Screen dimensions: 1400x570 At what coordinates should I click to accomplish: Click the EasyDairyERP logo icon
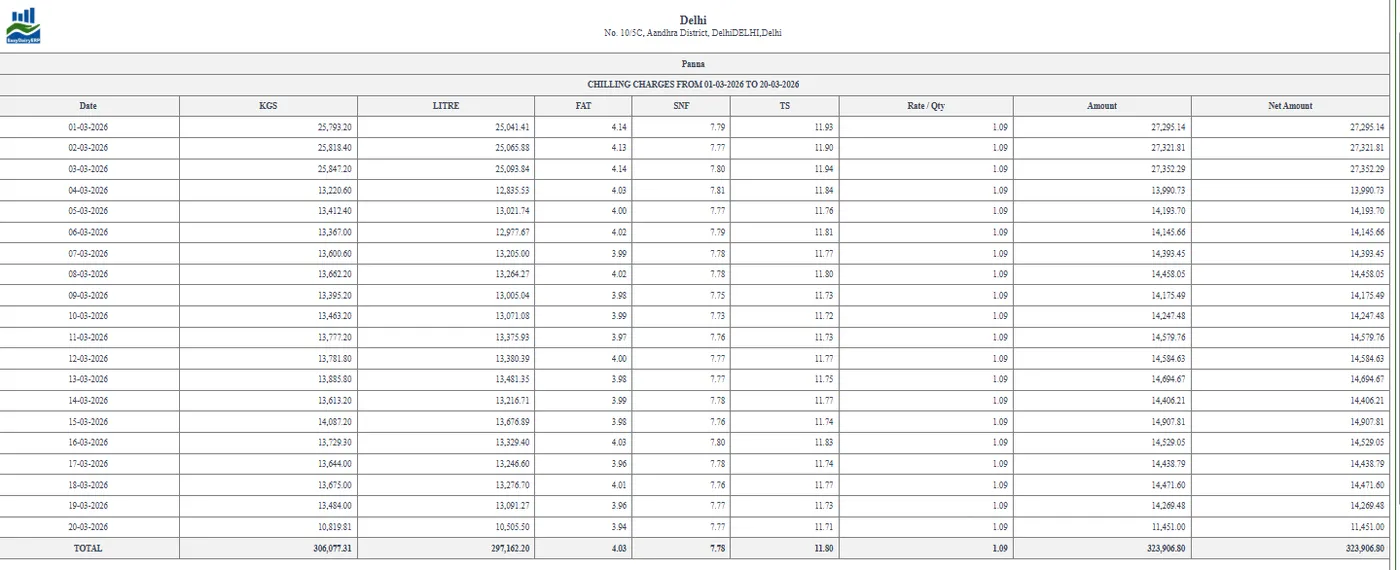point(22,25)
